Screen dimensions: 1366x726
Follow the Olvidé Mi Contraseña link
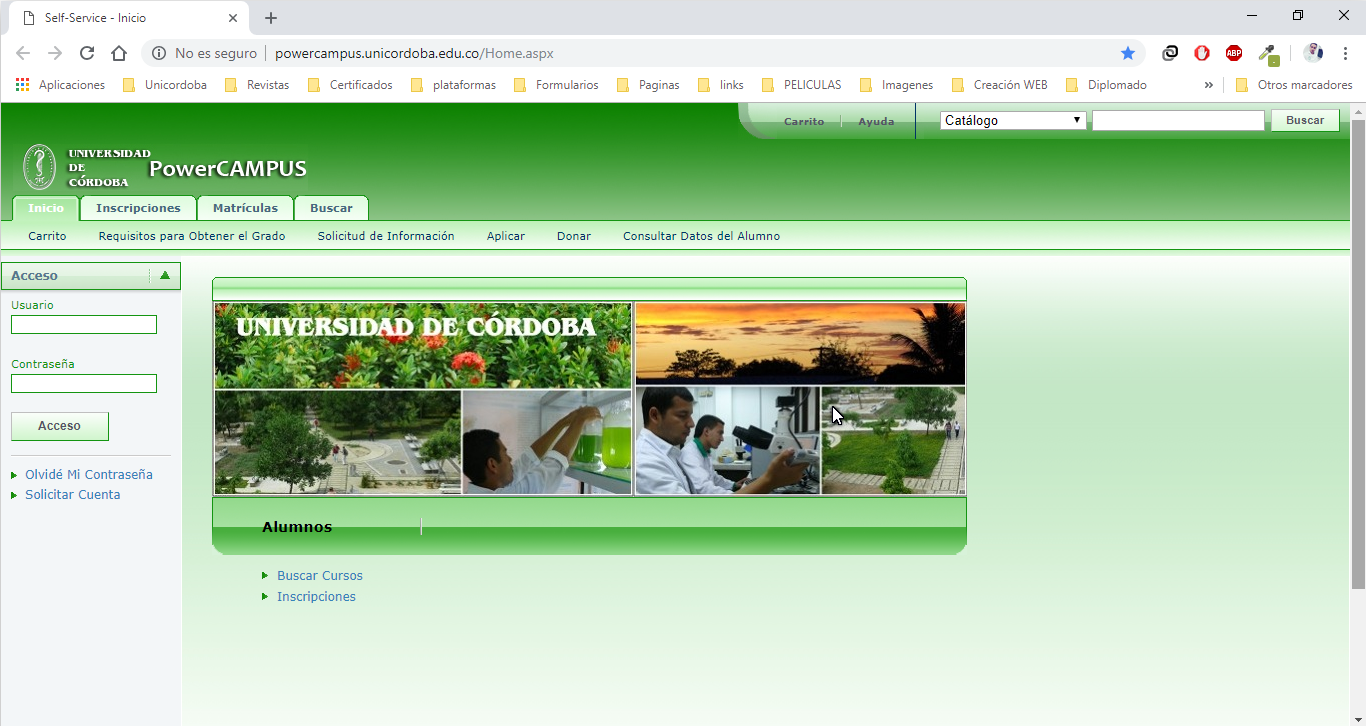89,475
